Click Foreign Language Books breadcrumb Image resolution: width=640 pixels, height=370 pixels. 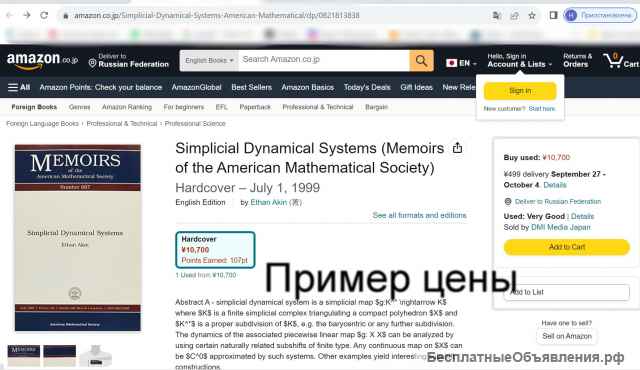(x=42, y=123)
